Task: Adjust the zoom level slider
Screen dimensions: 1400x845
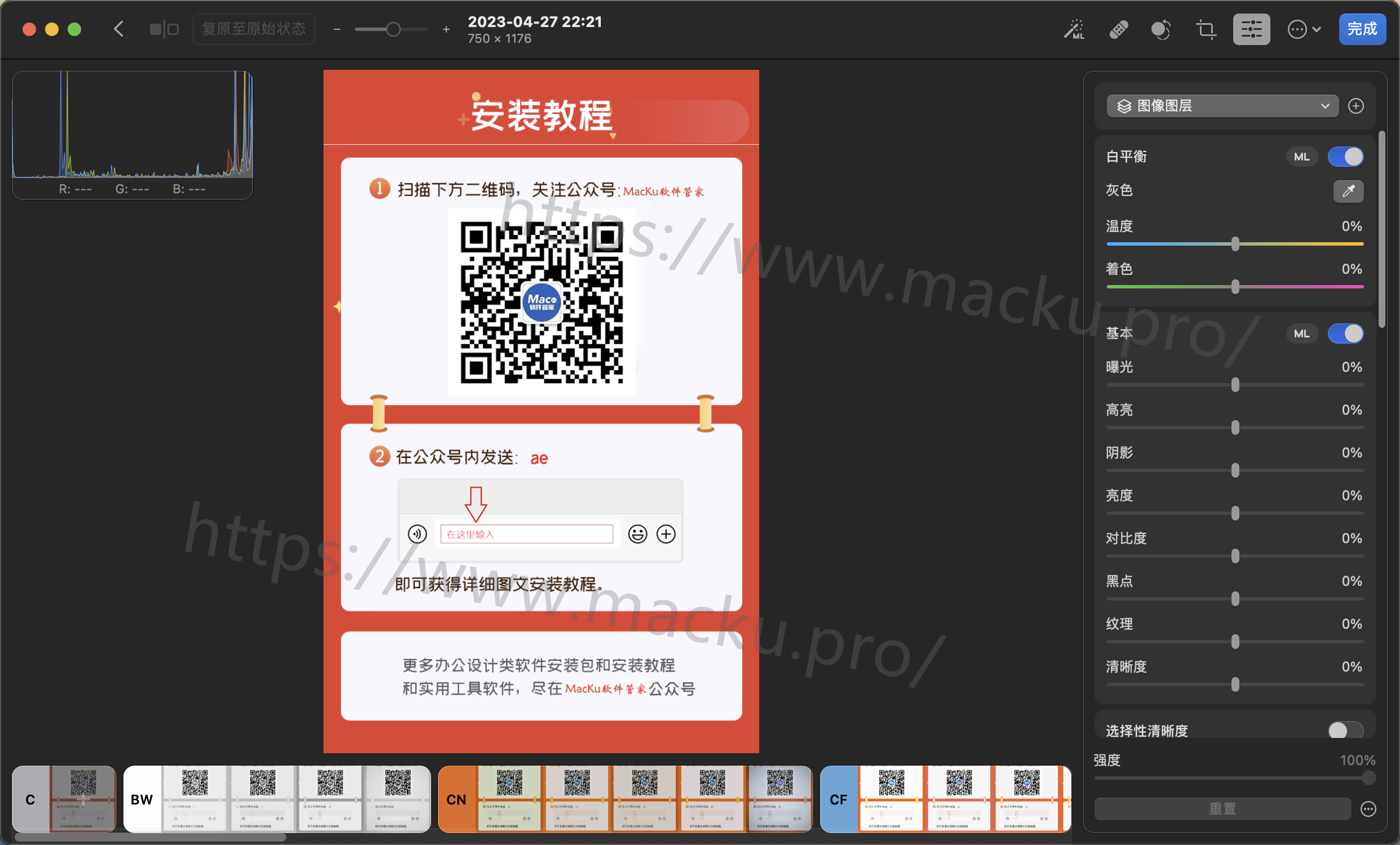Action: [x=392, y=29]
